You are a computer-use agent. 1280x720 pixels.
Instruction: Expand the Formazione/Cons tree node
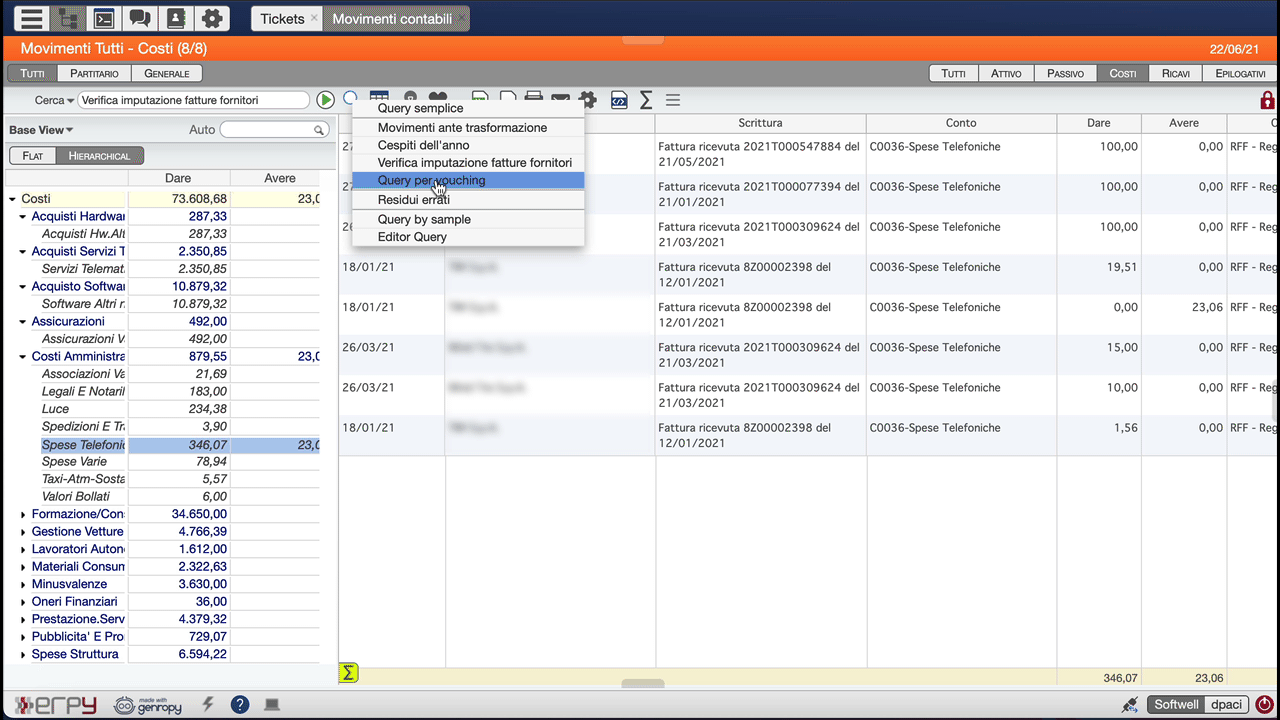pos(24,514)
